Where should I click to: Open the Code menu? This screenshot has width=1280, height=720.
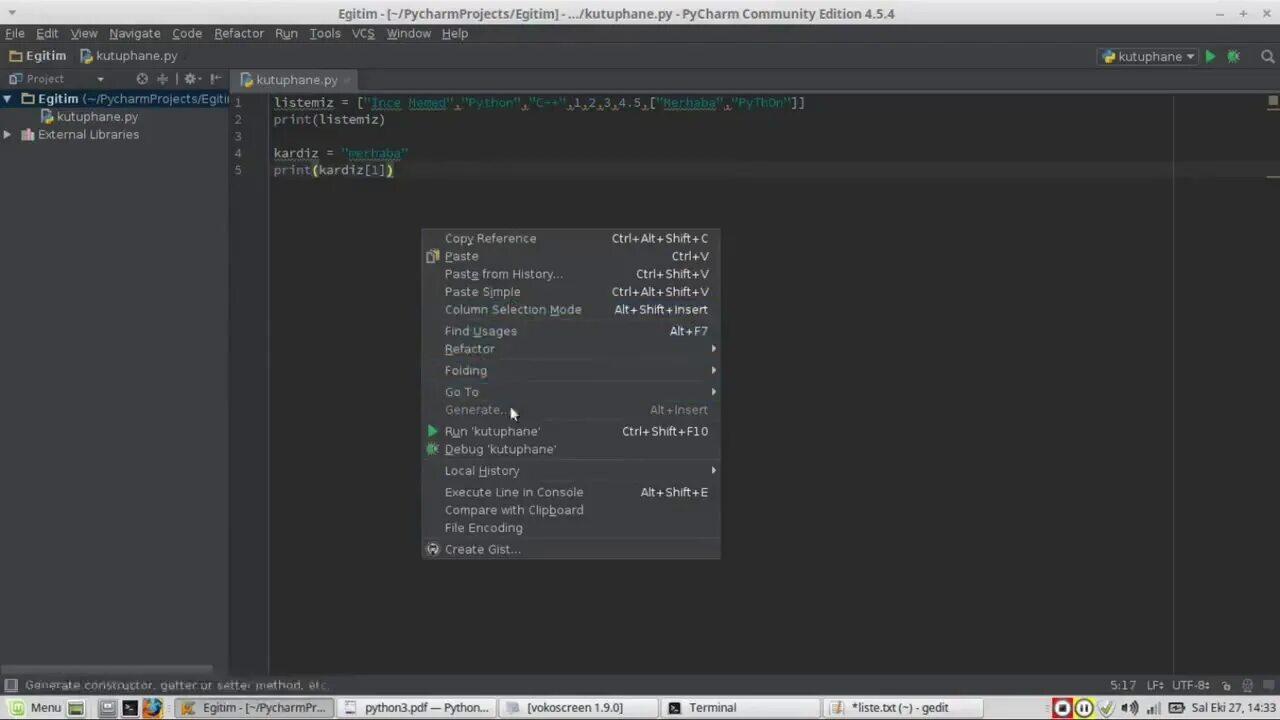[187, 33]
